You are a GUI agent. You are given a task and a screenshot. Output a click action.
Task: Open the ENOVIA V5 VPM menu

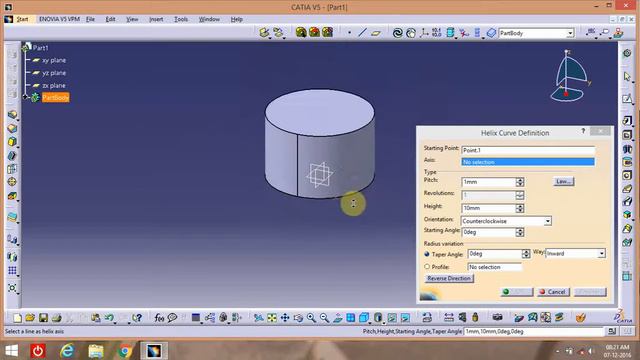[59, 19]
